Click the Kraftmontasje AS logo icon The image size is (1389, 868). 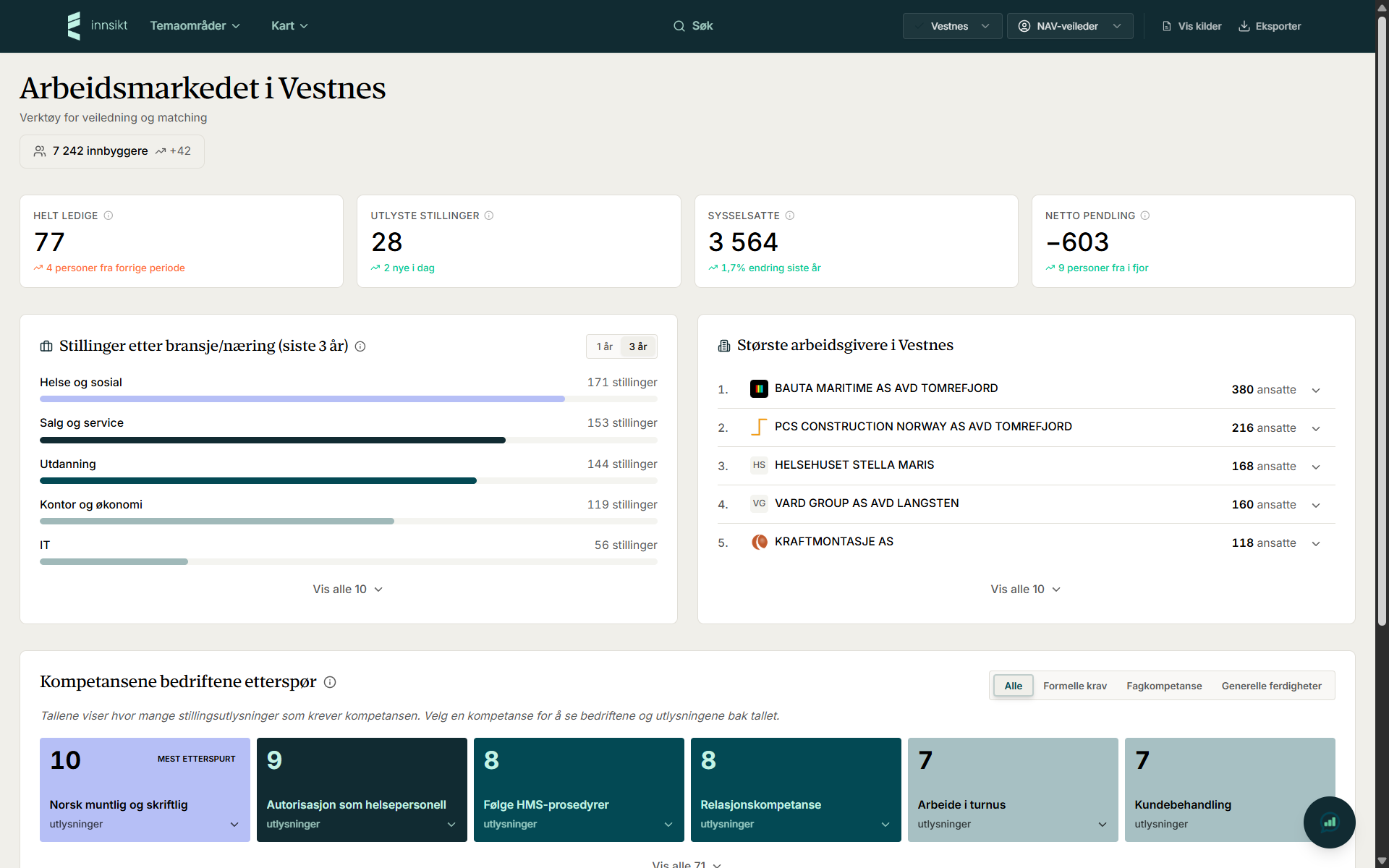759,542
